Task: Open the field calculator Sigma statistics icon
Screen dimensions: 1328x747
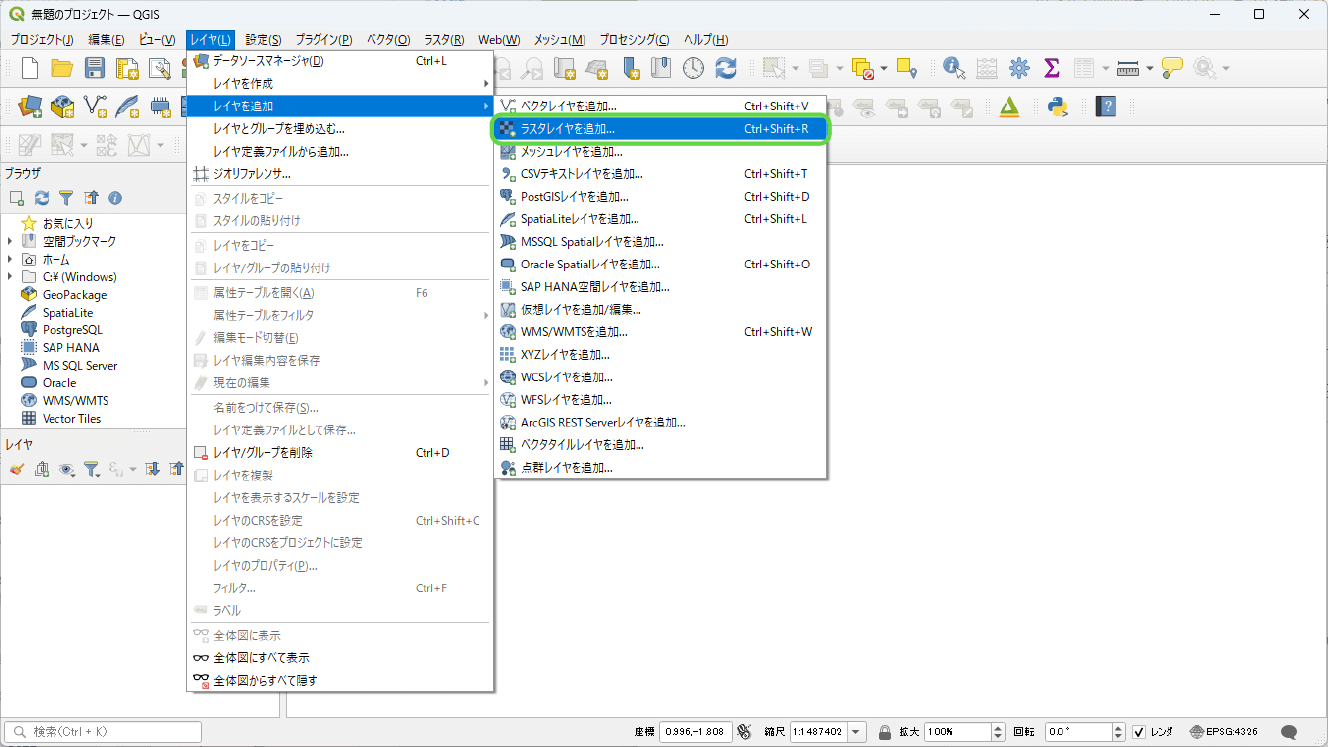Action: click(x=1051, y=68)
